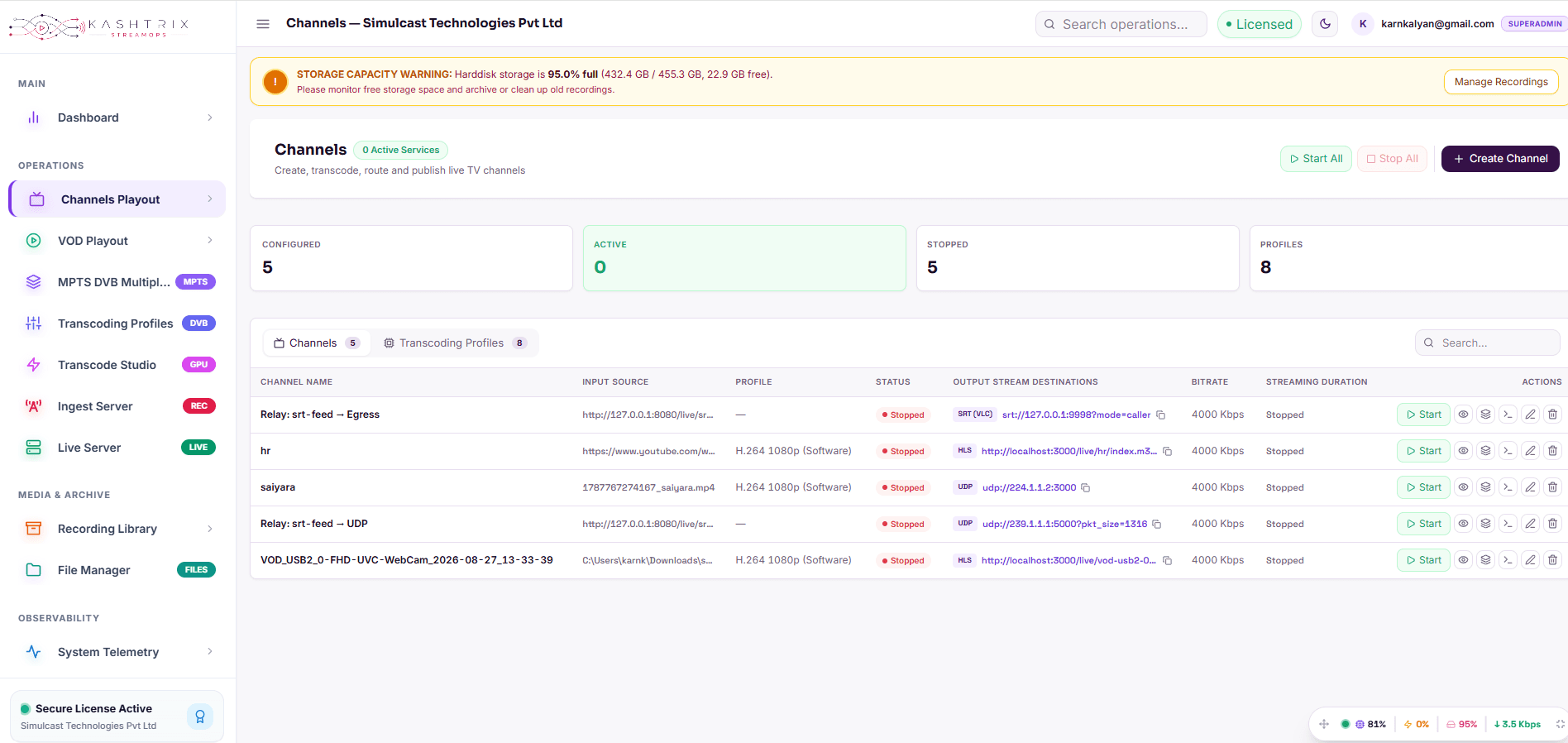The image size is (1568, 743).
Task: Click the Stopped channels stat card
Action: pyautogui.click(x=1078, y=258)
